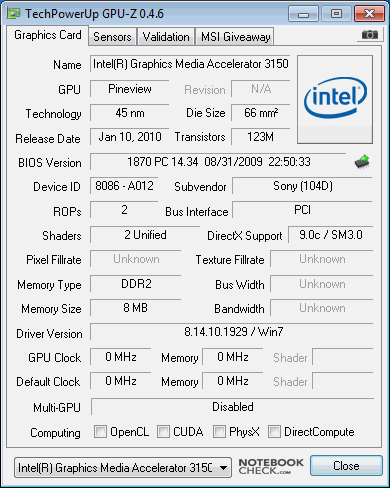Image resolution: width=390 pixels, height=488 pixels.
Task: Click the GPU Clock 0 MHz field
Action: pos(121,357)
